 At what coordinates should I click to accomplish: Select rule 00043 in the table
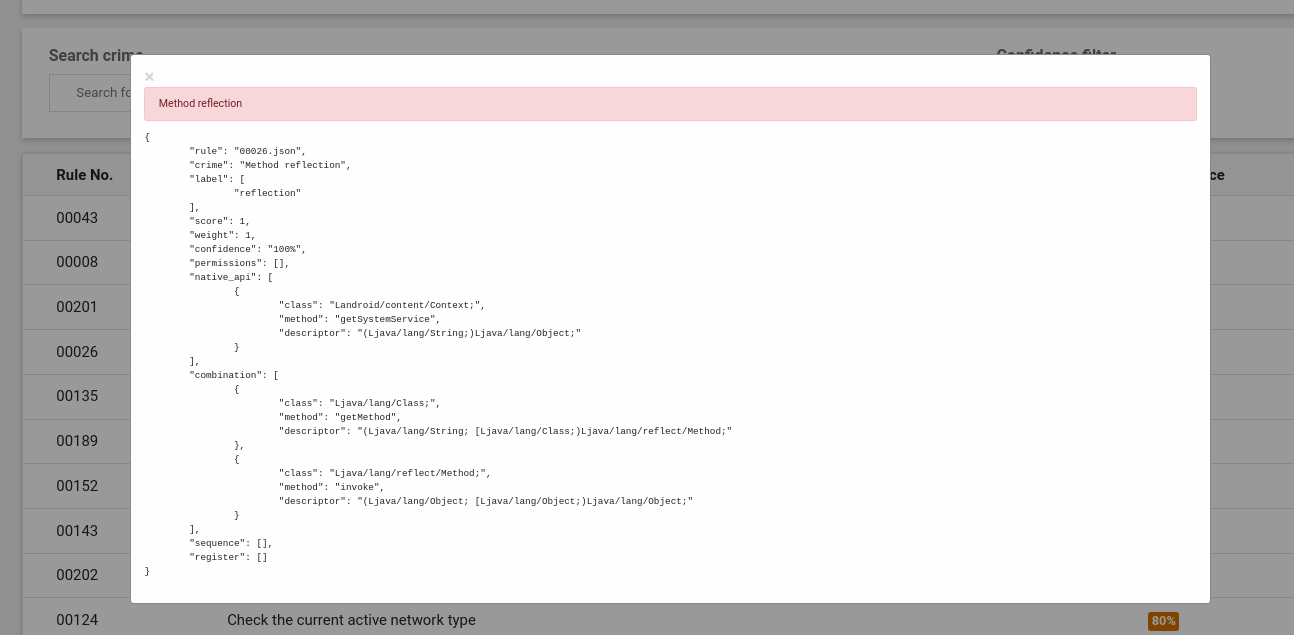(x=77, y=218)
